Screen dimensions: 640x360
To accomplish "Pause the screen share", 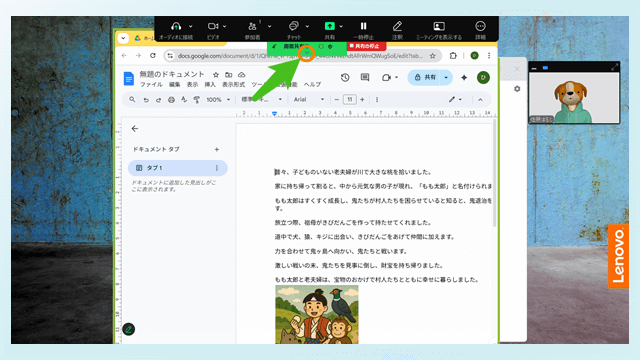I will coord(363,26).
